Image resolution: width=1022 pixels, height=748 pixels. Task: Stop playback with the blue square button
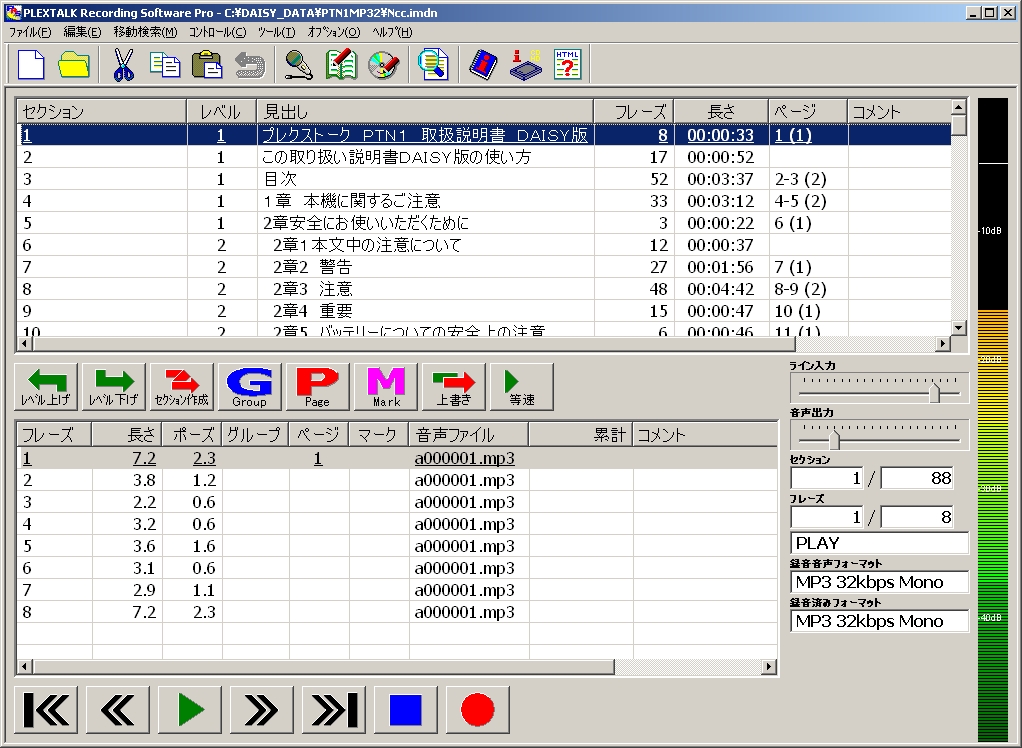click(x=405, y=710)
